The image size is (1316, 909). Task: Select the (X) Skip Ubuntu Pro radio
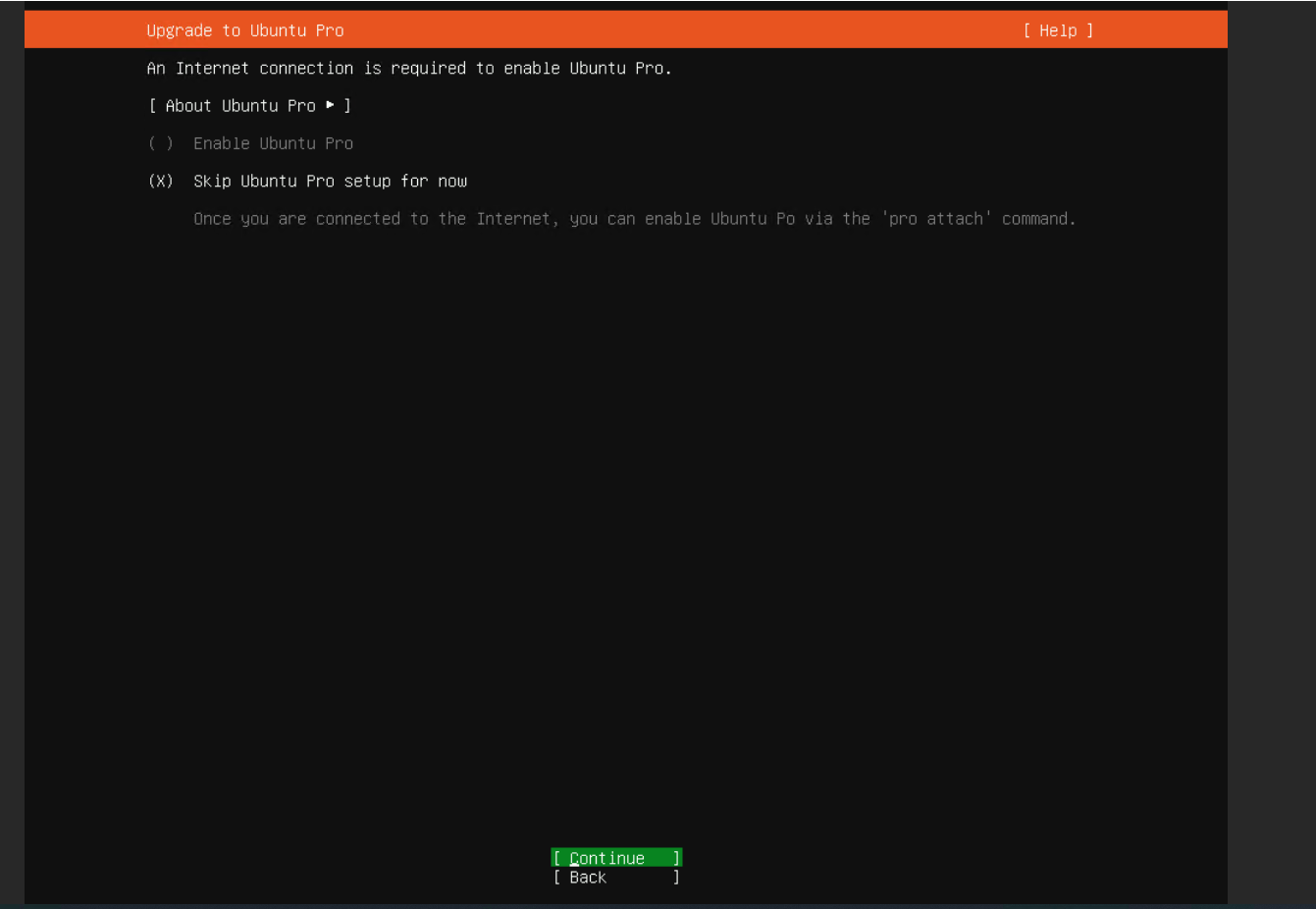tap(161, 182)
